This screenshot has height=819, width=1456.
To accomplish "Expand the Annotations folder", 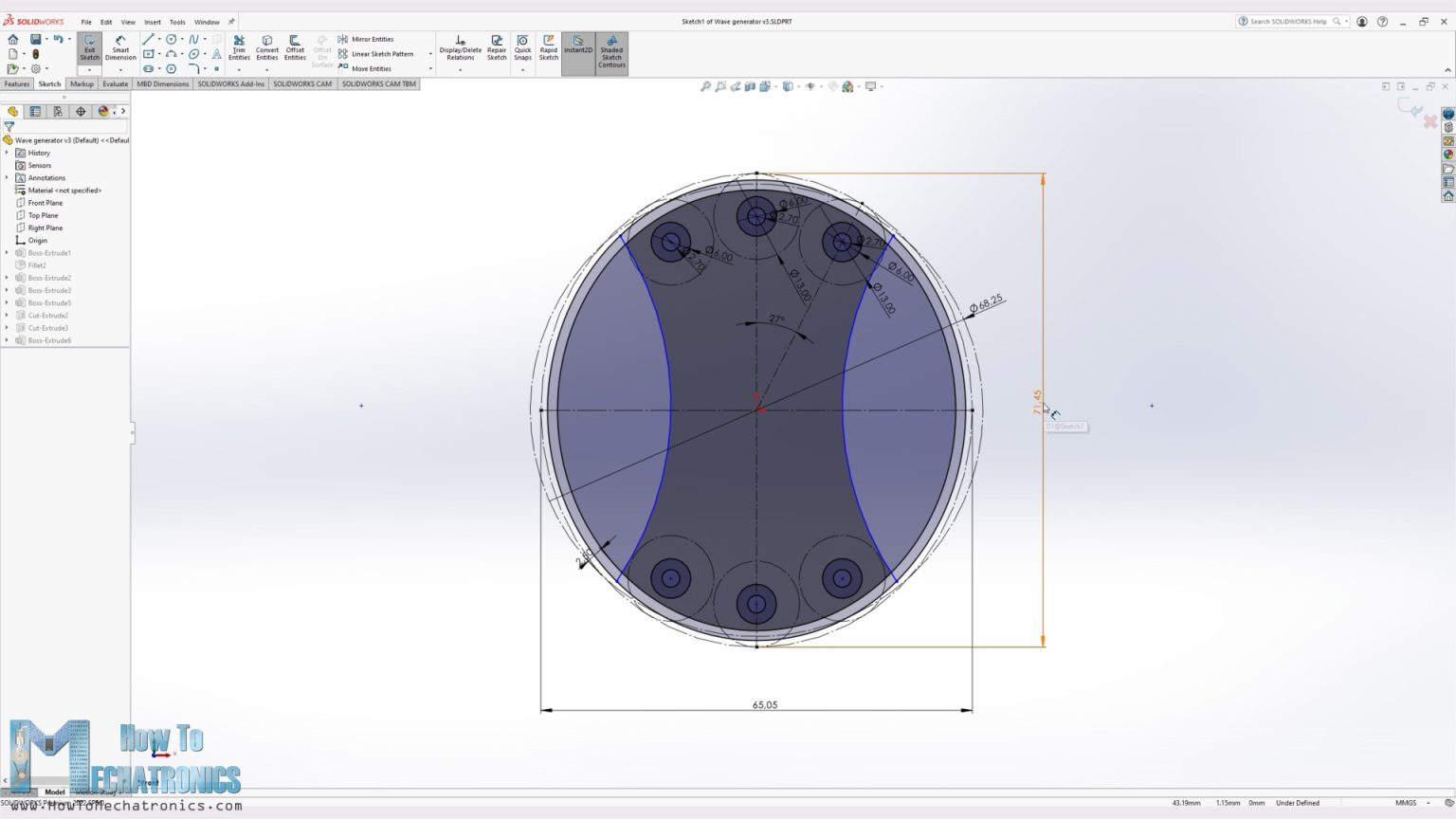I will pos(9,177).
